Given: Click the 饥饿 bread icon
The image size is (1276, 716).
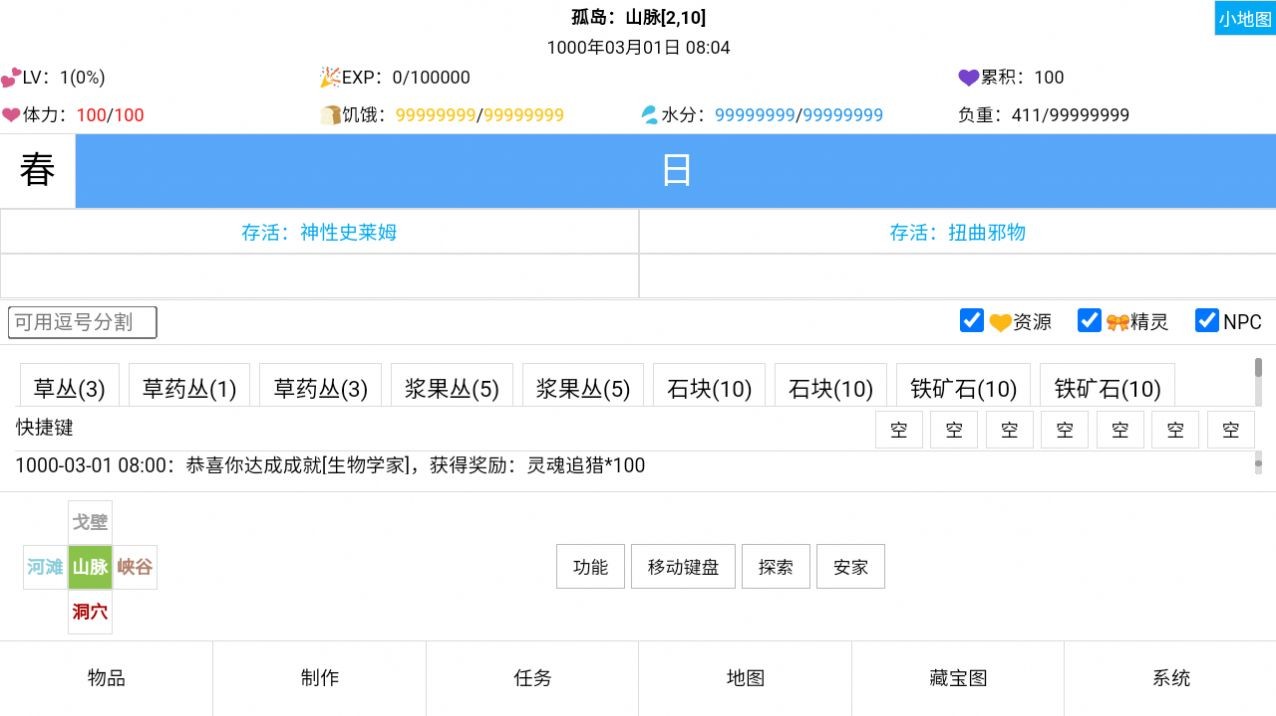Looking at the screenshot, I should tap(330, 115).
